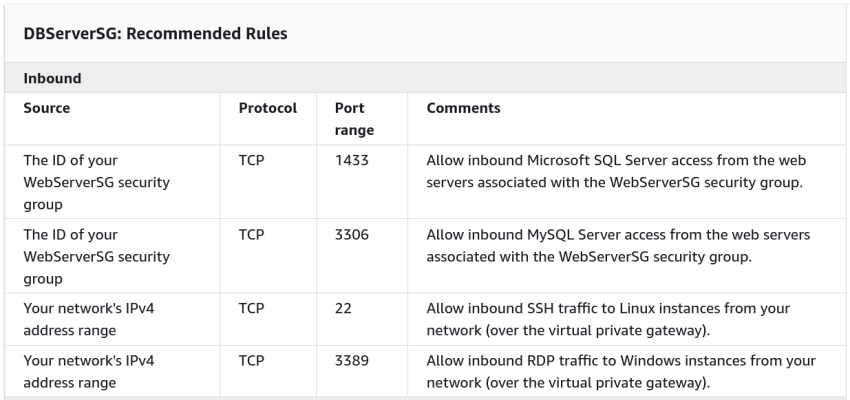This screenshot has width=850, height=400.
Task: Click the Inbound section header row
Action: (x=53, y=77)
